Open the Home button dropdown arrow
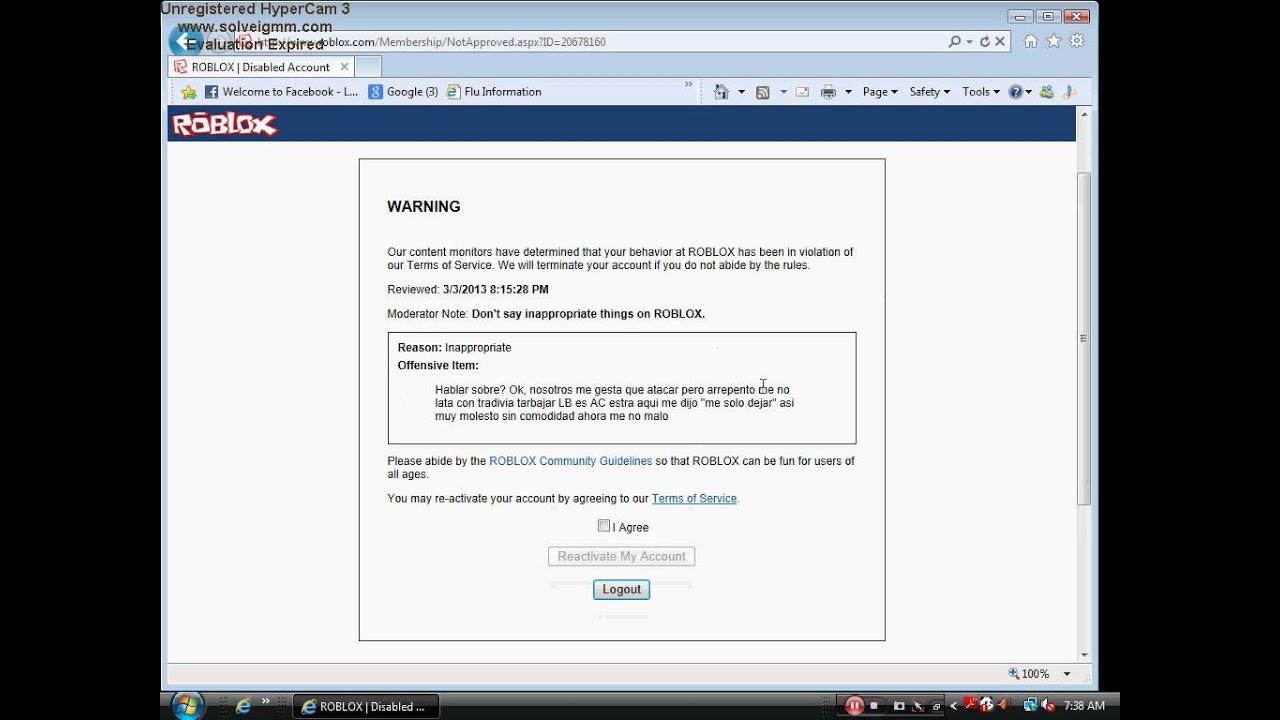The height and width of the screenshot is (720, 1280). 741,92
